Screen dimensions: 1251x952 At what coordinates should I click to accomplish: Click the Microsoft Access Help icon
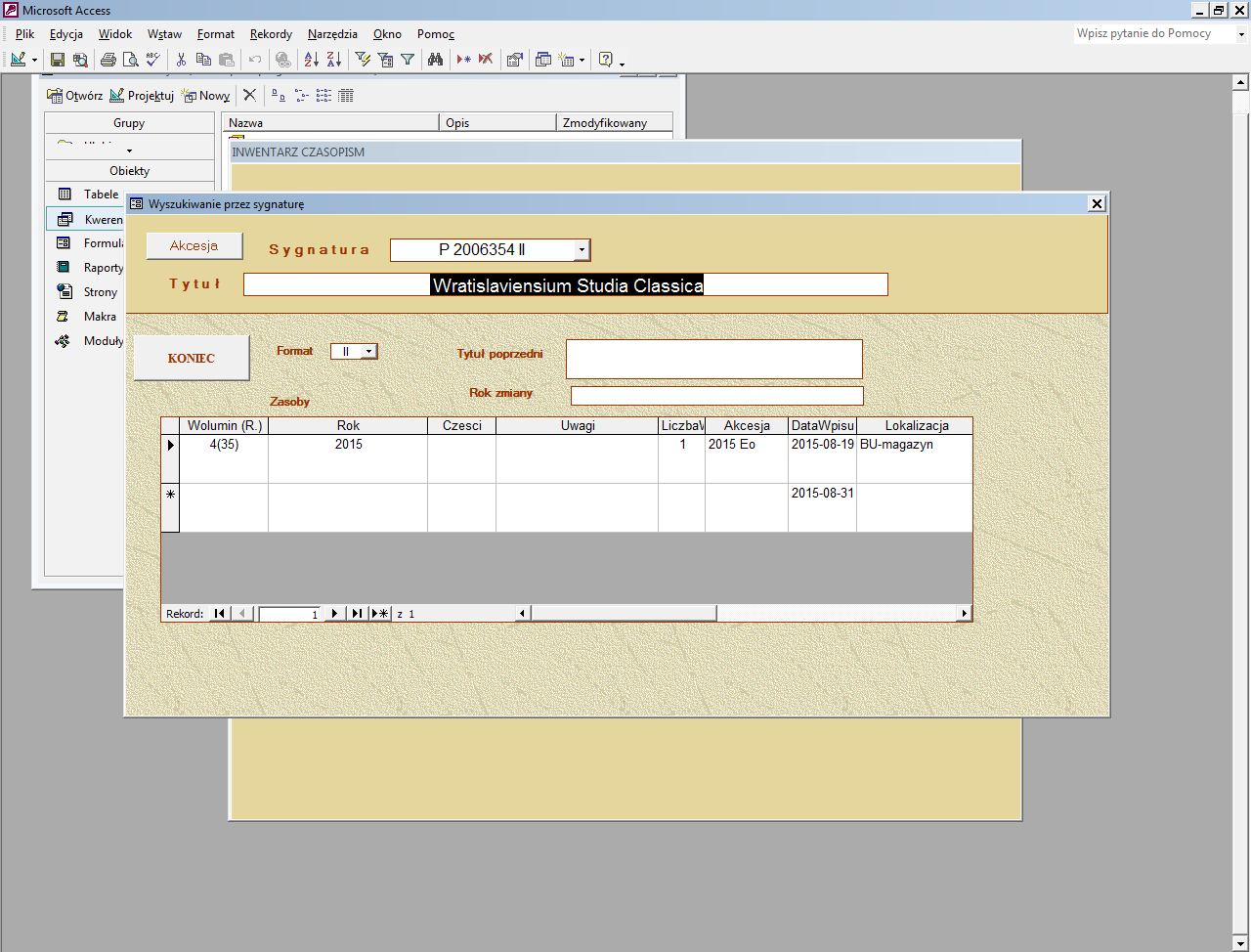click(606, 60)
